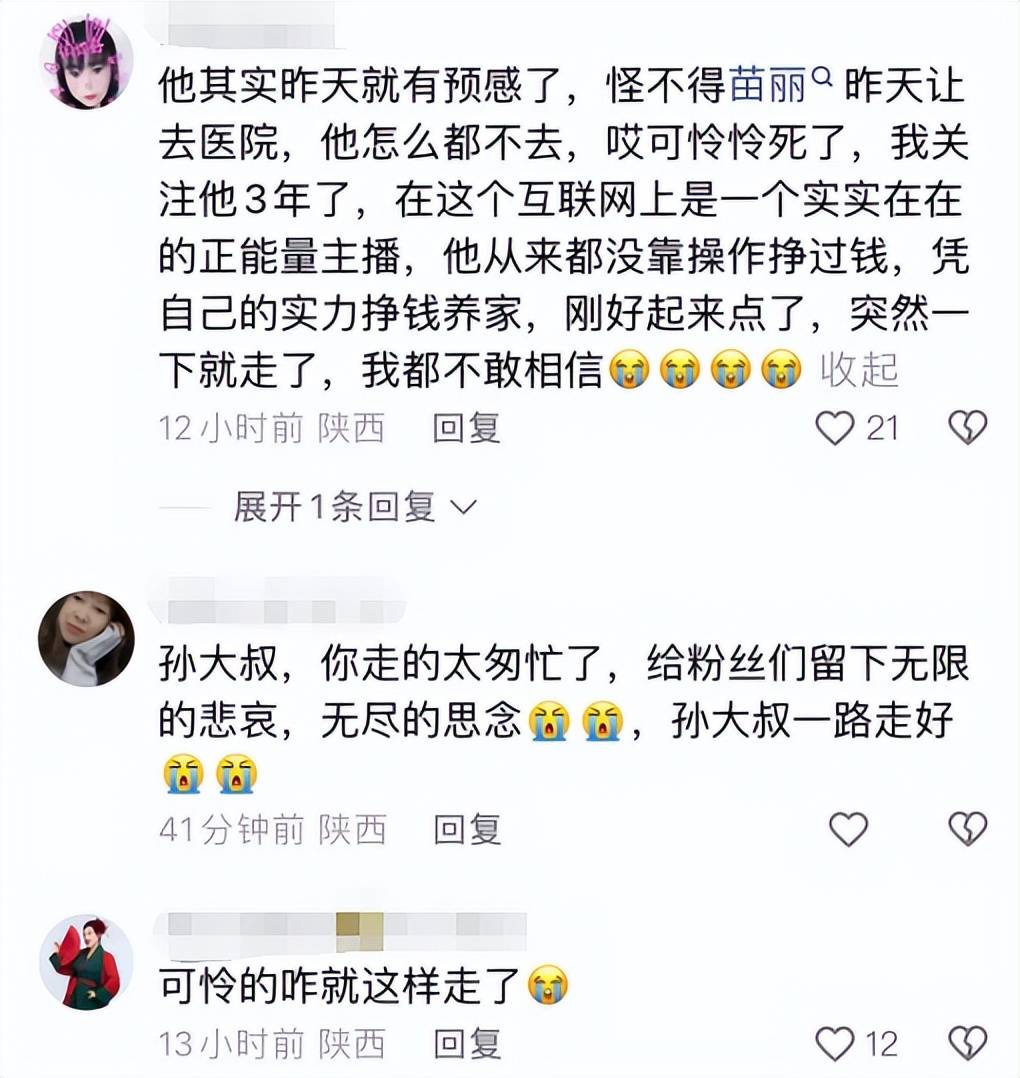Like the 41-minute-old comment
This screenshot has width=1020, height=1078.
tap(849, 828)
